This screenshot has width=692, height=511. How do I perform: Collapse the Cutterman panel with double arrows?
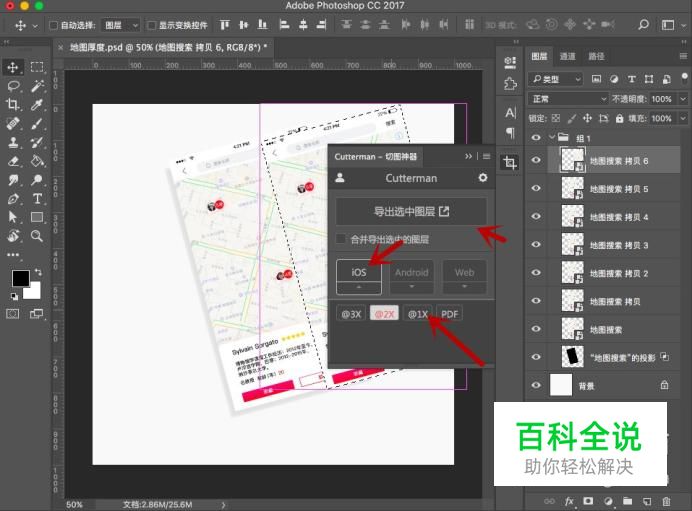click(468, 156)
